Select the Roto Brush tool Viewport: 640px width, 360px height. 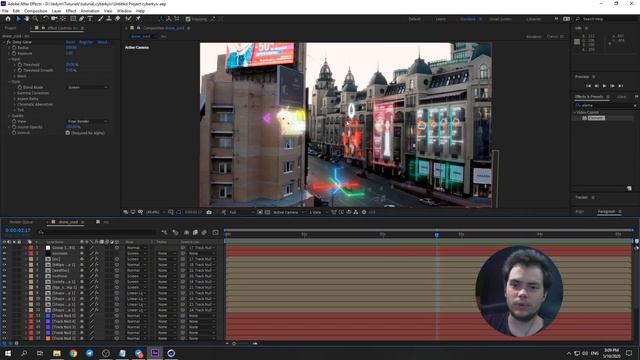(x=129, y=19)
